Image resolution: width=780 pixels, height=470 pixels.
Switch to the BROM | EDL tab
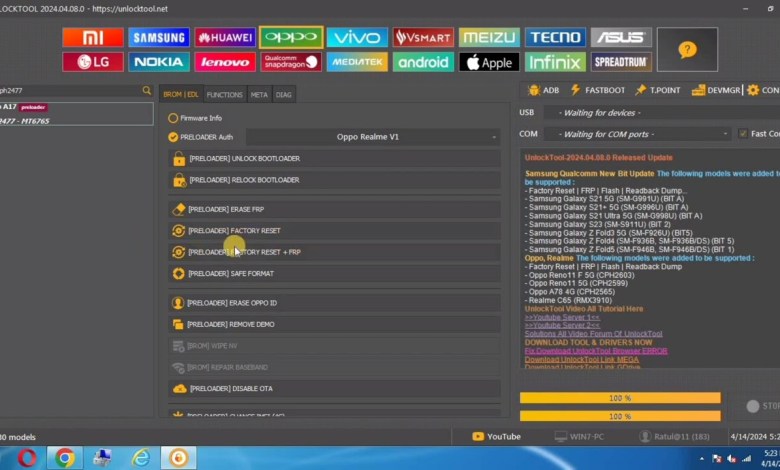click(181, 94)
